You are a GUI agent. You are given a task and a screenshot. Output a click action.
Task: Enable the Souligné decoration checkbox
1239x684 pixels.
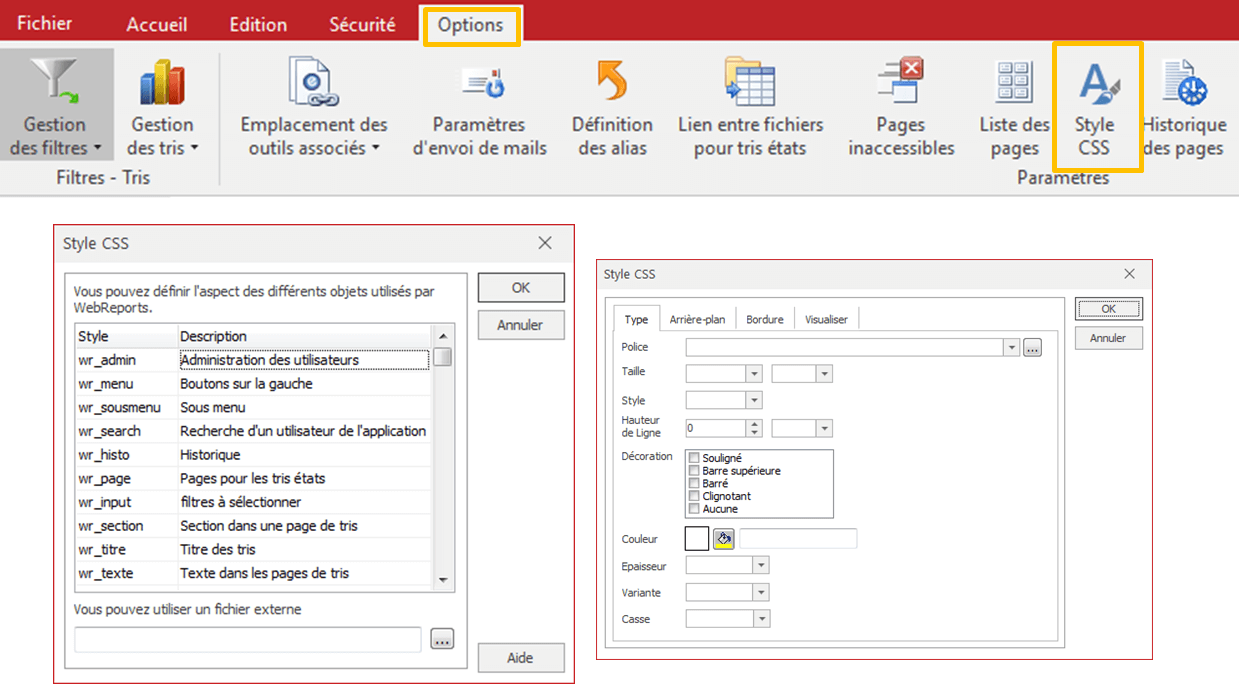click(x=695, y=458)
